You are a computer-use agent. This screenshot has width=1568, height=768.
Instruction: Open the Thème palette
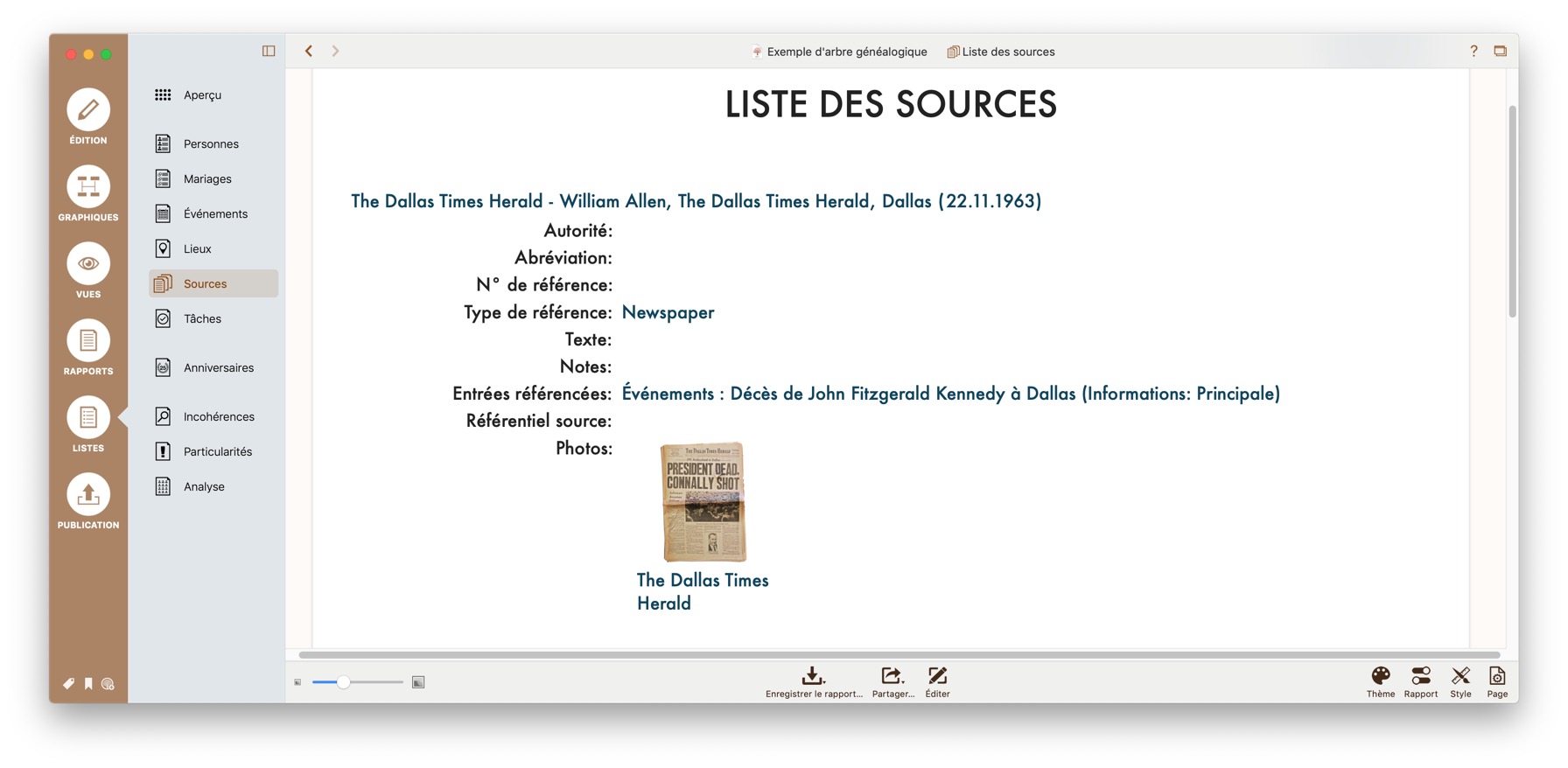pyautogui.click(x=1381, y=681)
